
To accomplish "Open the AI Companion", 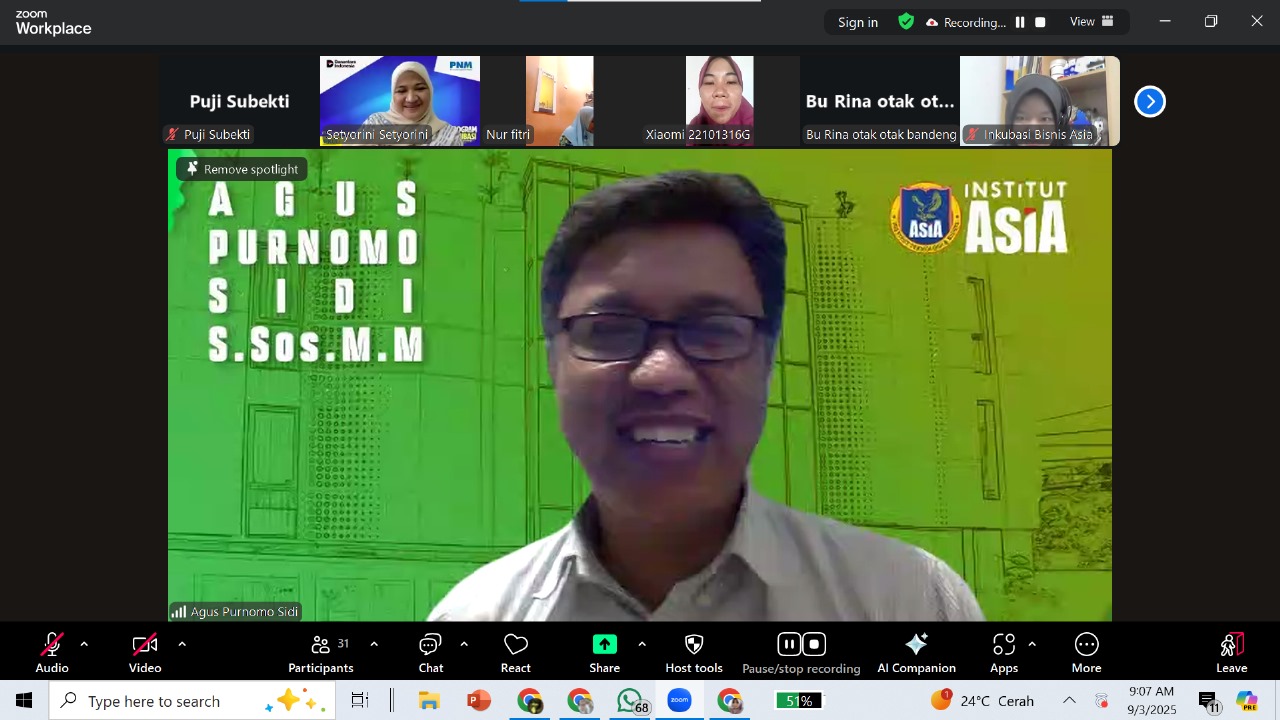I will [x=916, y=652].
